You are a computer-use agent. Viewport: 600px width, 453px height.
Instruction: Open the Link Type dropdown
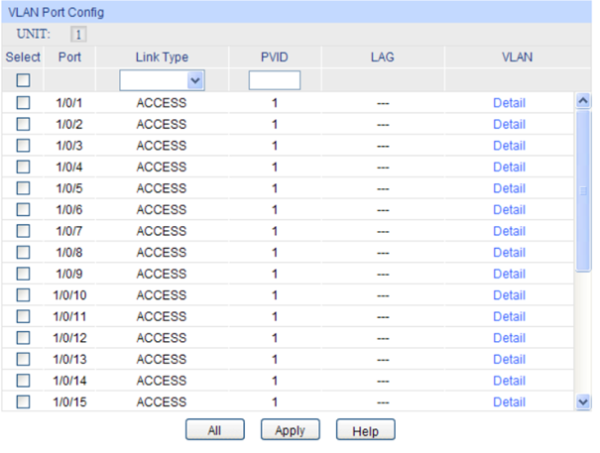coord(161,80)
